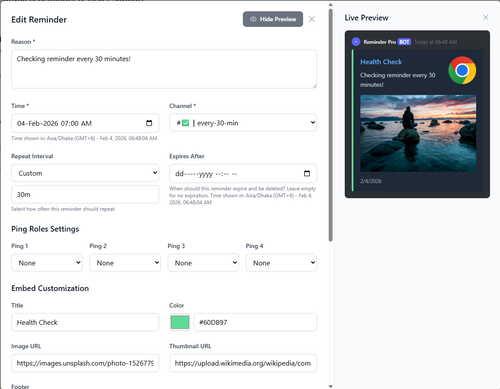Open the Ping 4 role dropdown

point(281,263)
